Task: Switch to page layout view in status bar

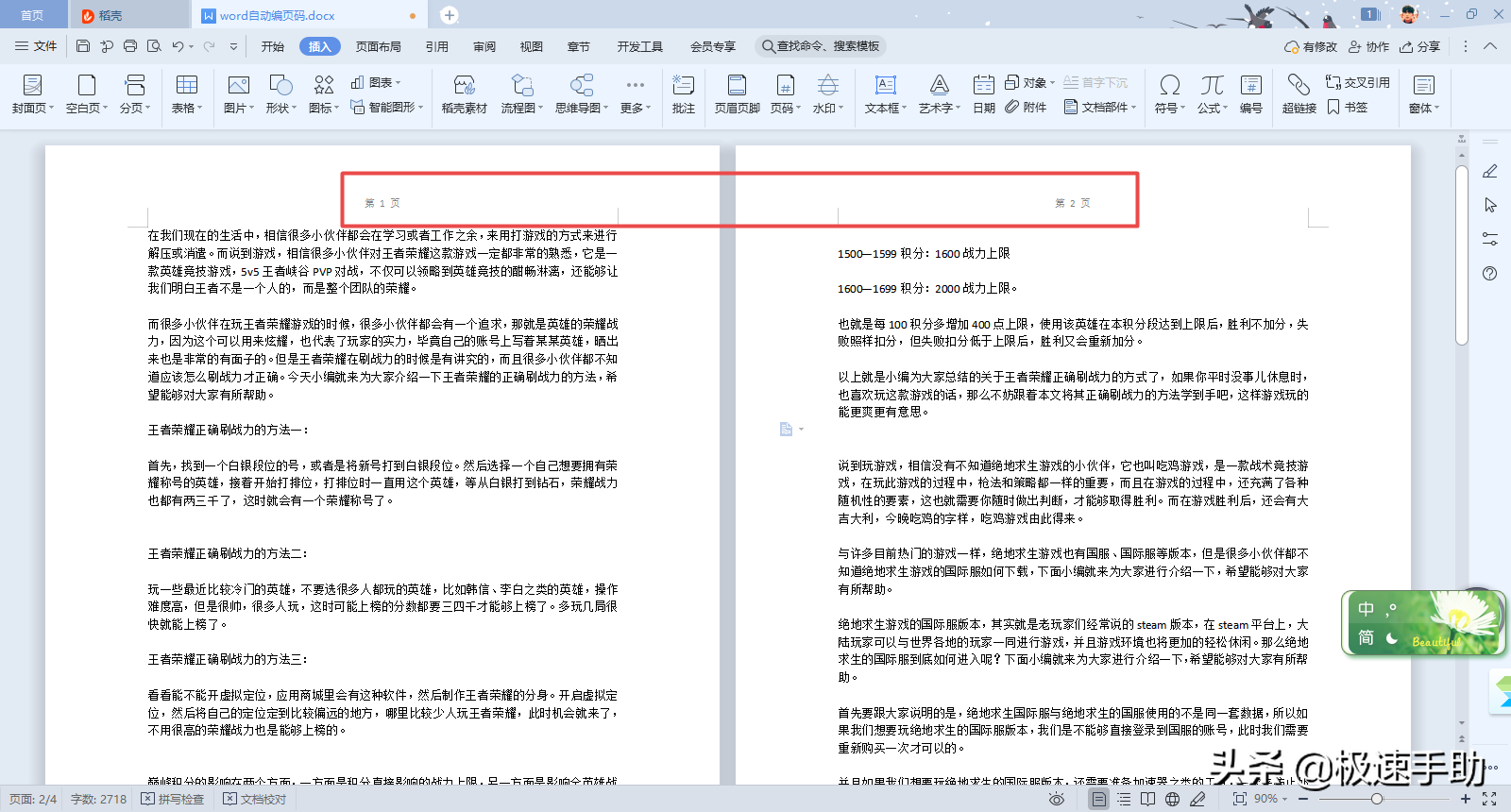Action: (1098, 799)
